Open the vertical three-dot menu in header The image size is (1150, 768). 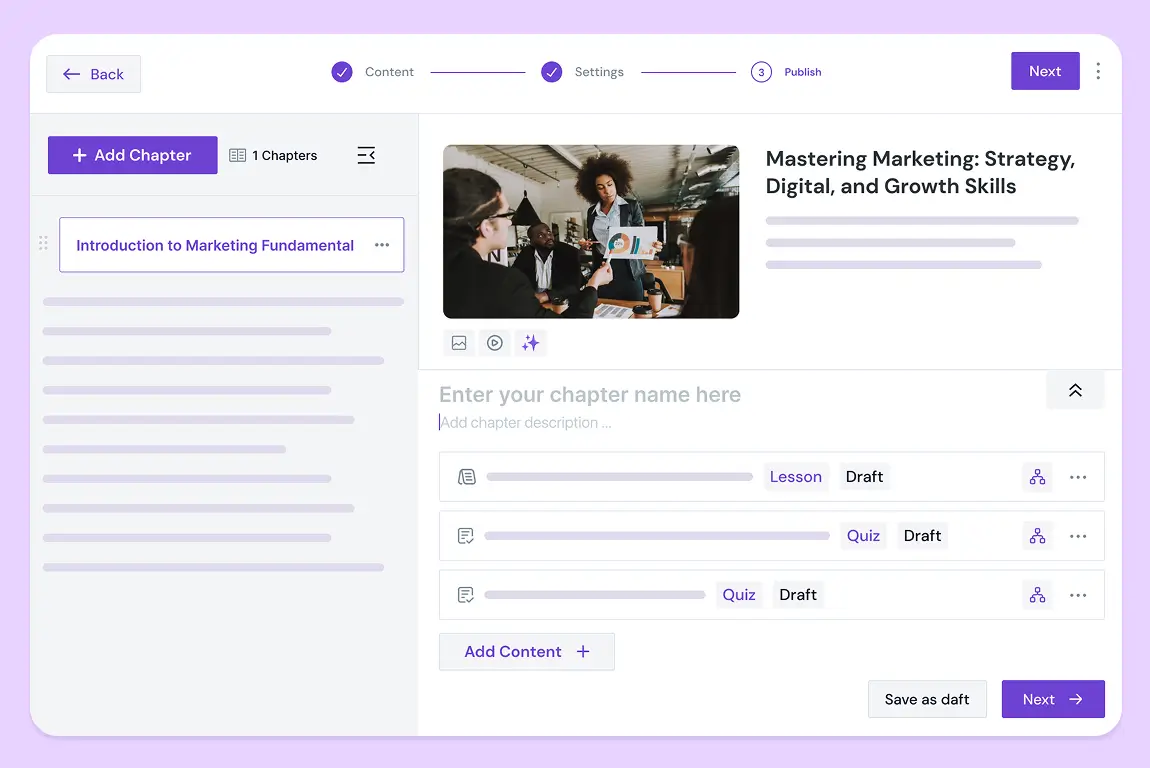(1098, 71)
